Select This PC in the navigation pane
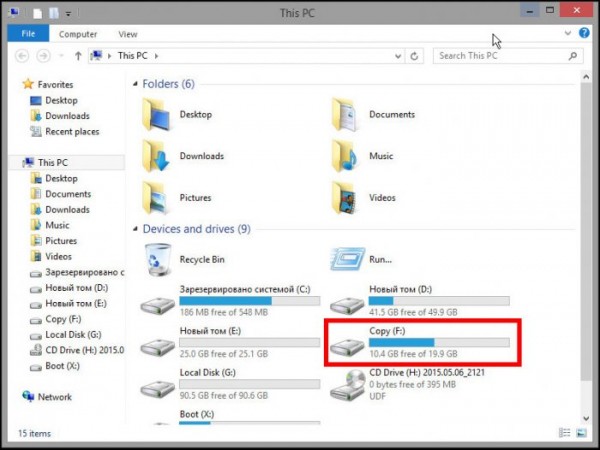The height and width of the screenshot is (450, 600). coord(52,163)
